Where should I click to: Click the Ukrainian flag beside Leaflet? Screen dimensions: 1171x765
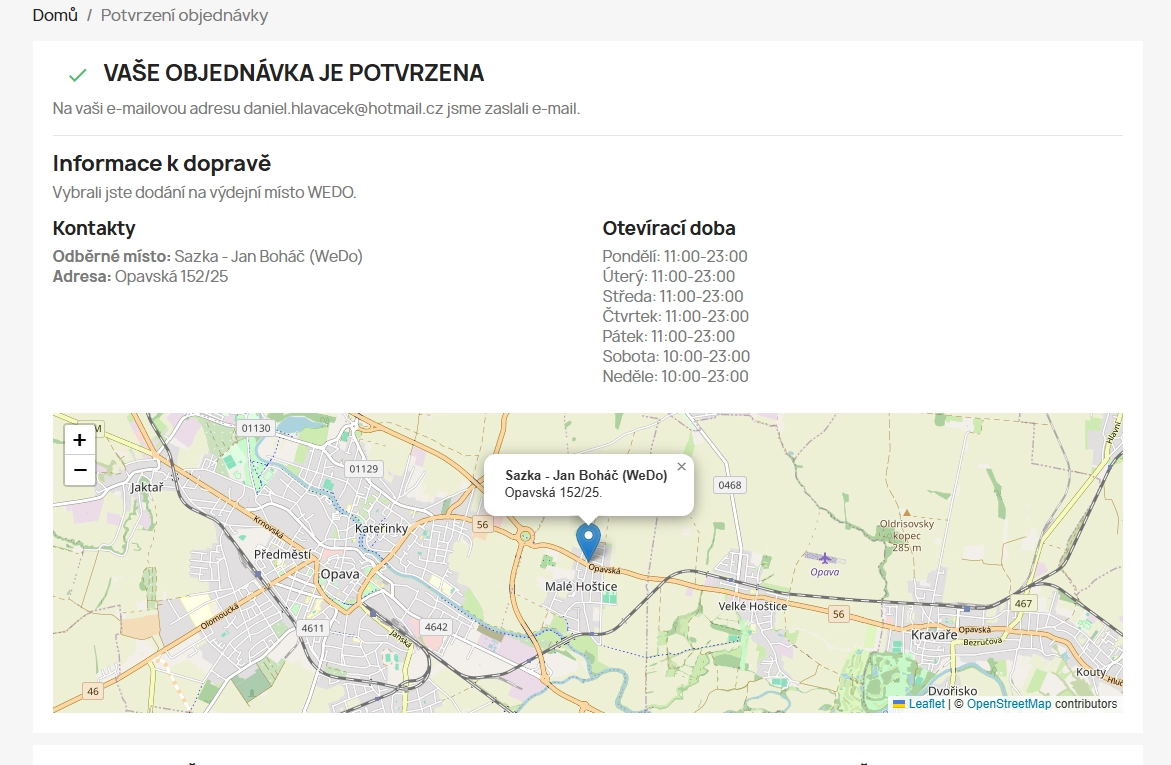[x=899, y=704]
